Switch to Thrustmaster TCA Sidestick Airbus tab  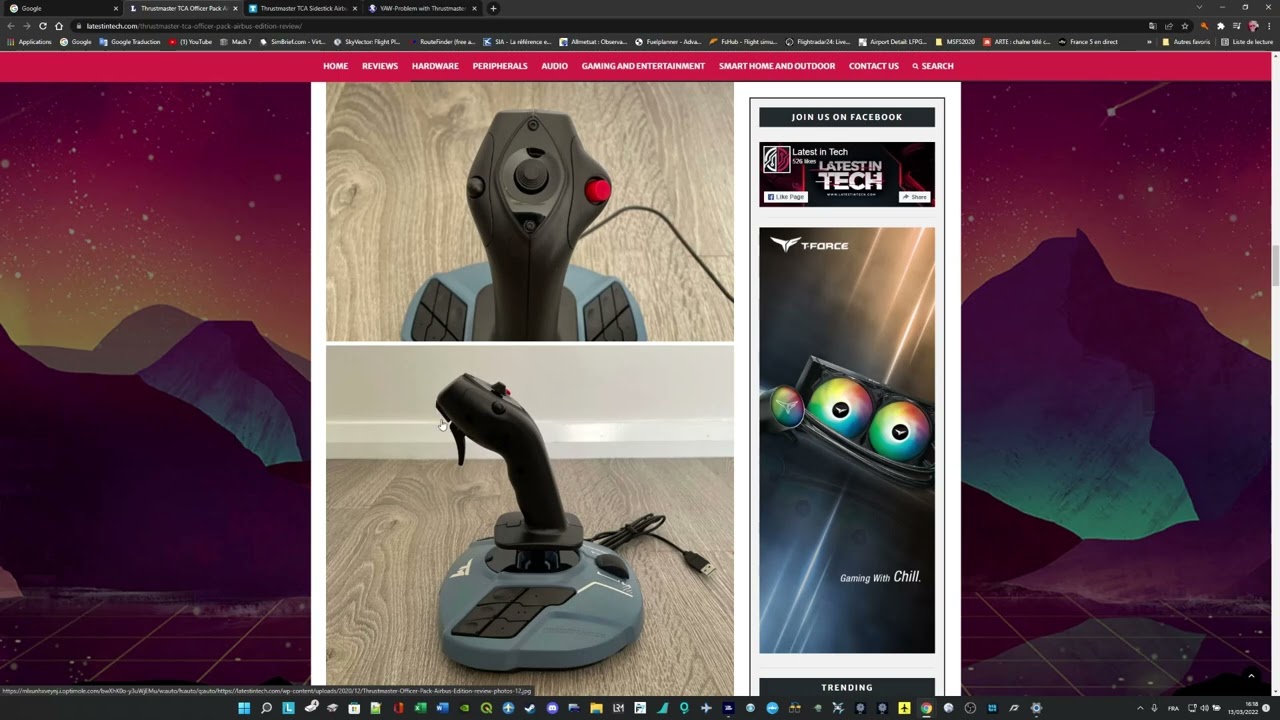click(301, 8)
